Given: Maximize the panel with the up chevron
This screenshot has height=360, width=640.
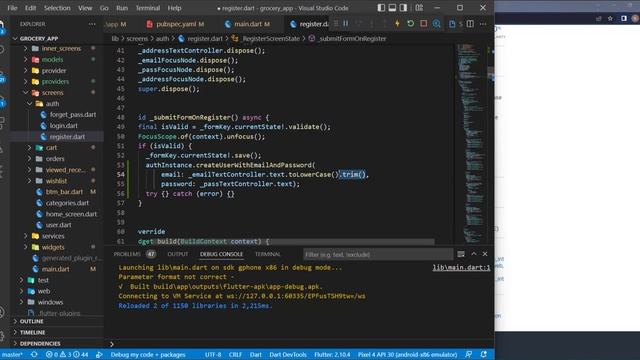Looking at the screenshot, I should click(x=473, y=254).
